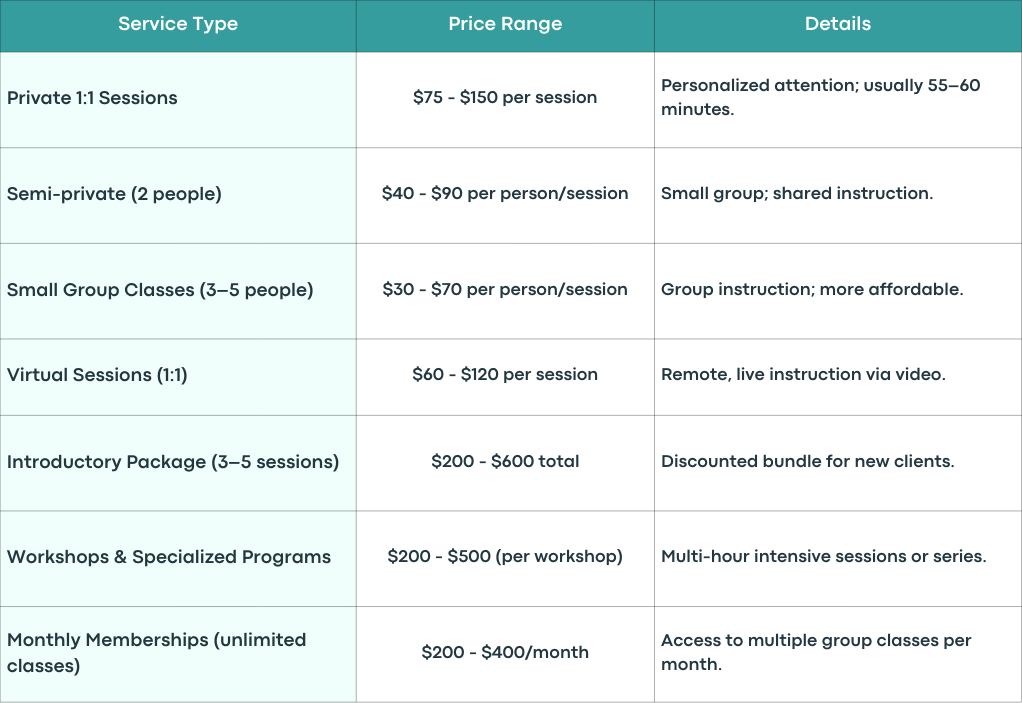Click the Semi-private (2 people) row label
This screenshot has height=703, width=1022.
(x=114, y=194)
